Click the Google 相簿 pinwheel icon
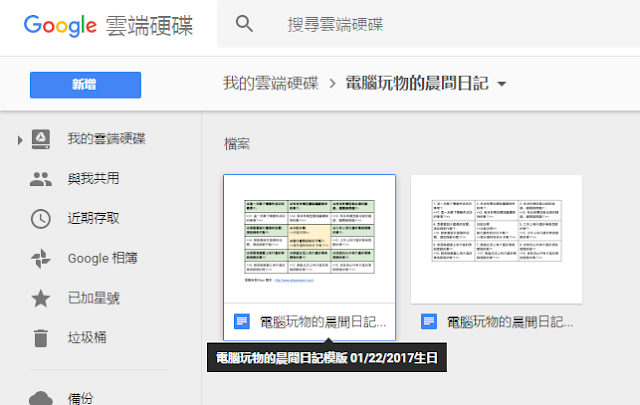Screen dimensions: 640x405 pyautogui.click(x=41, y=259)
